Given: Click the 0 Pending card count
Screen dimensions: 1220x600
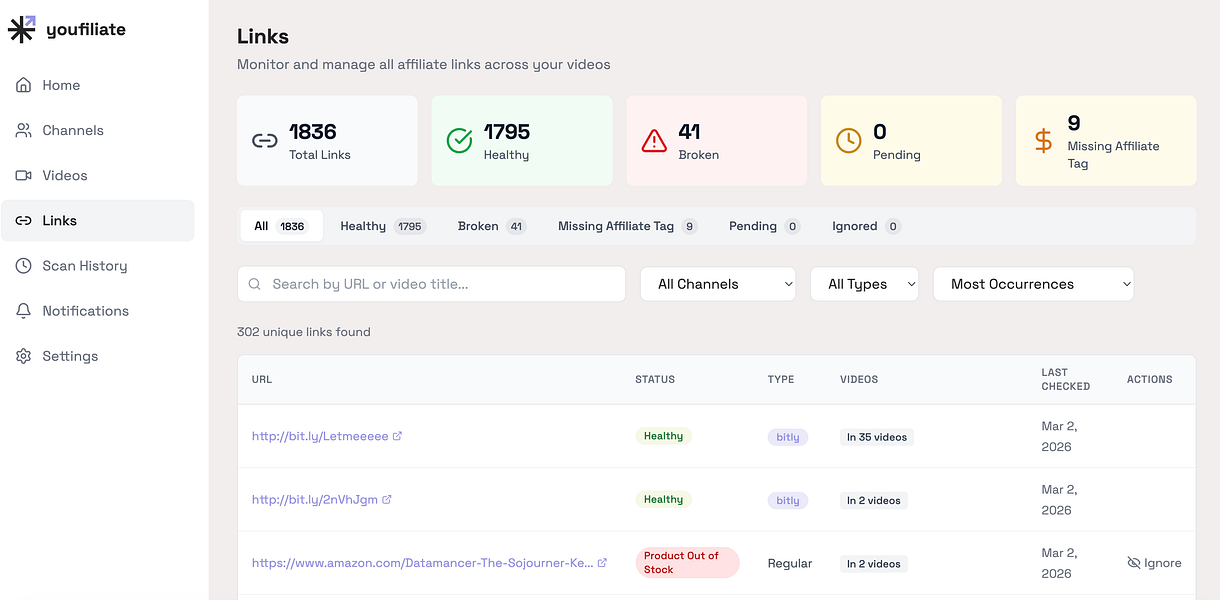Looking at the screenshot, I should click(x=880, y=131).
